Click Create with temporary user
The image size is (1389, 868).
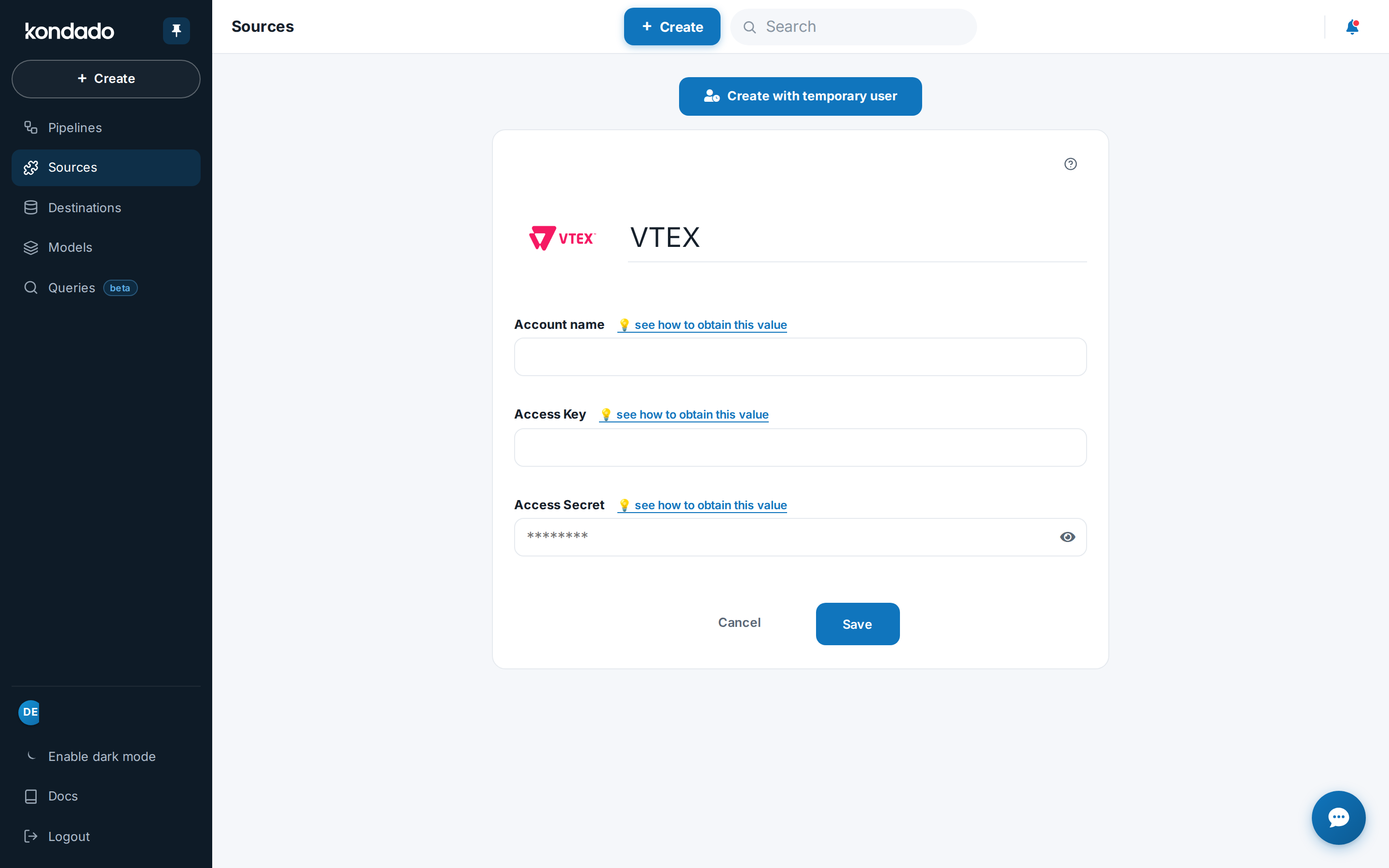coord(801,96)
